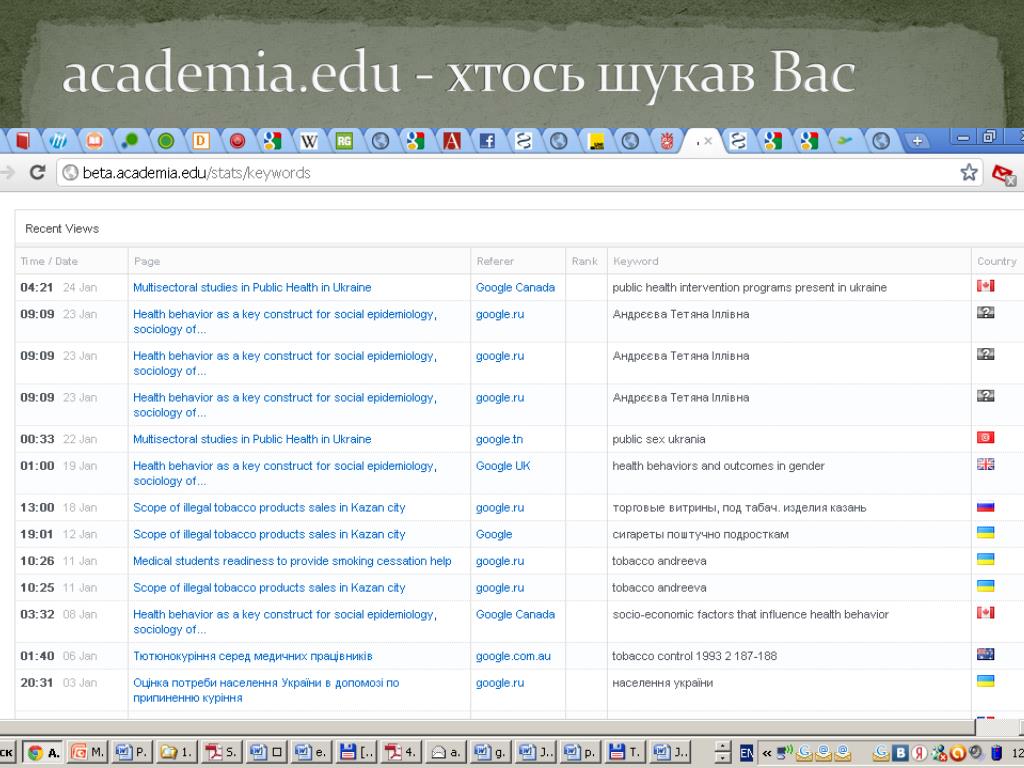Open Google Canada referer in 24 Jan row
Image resolution: width=1024 pixels, height=768 pixels.
[x=515, y=287]
